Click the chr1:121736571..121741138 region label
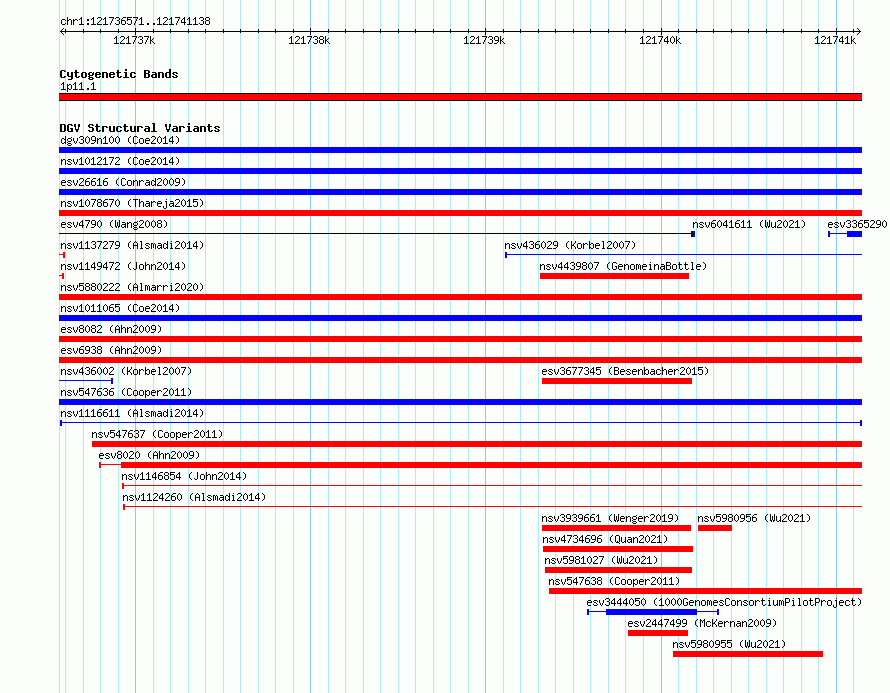The image size is (890, 693). (x=135, y=21)
